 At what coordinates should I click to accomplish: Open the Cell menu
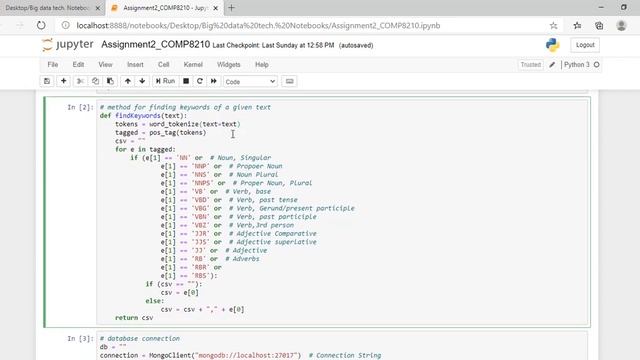click(x=164, y=64)
